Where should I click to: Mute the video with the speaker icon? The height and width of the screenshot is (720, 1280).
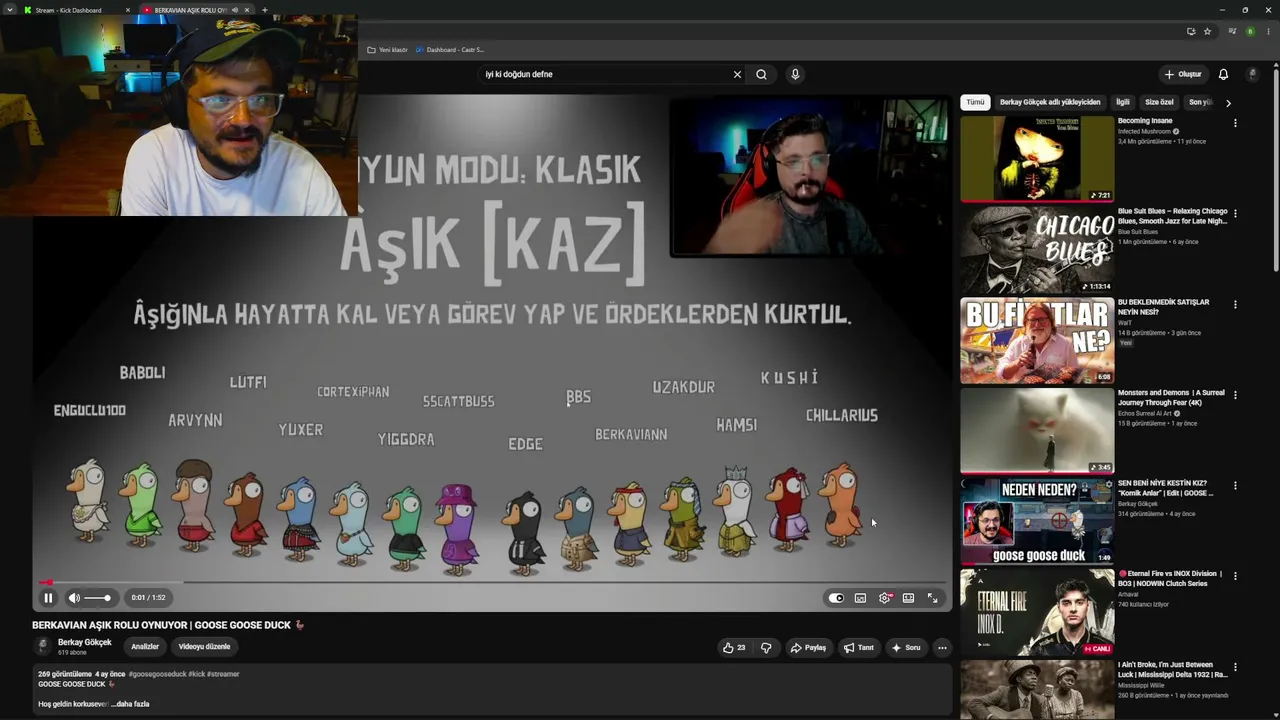pos(74,598)
